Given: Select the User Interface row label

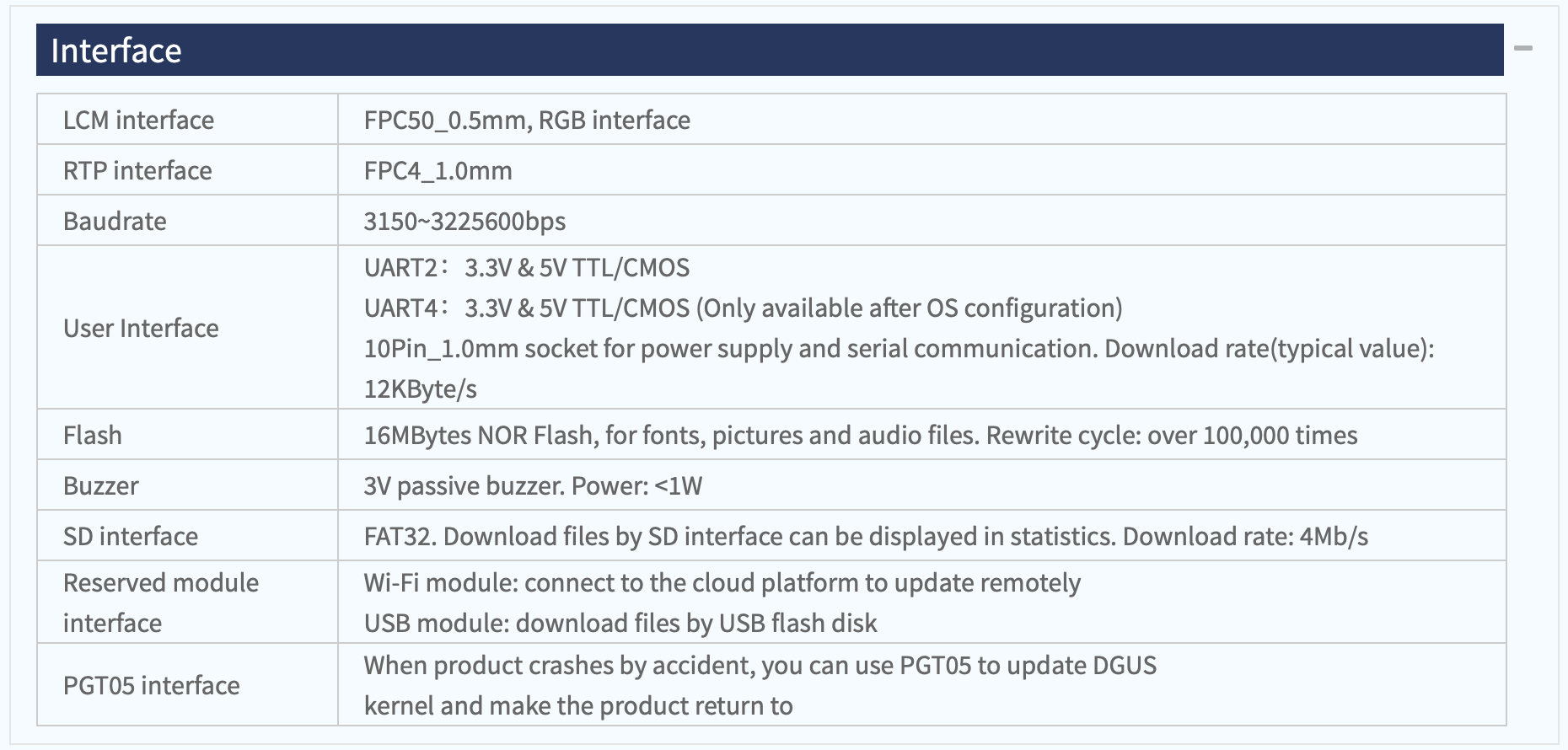Looking at the screenshot, I should pyautogui.click(x=141, y=328).
